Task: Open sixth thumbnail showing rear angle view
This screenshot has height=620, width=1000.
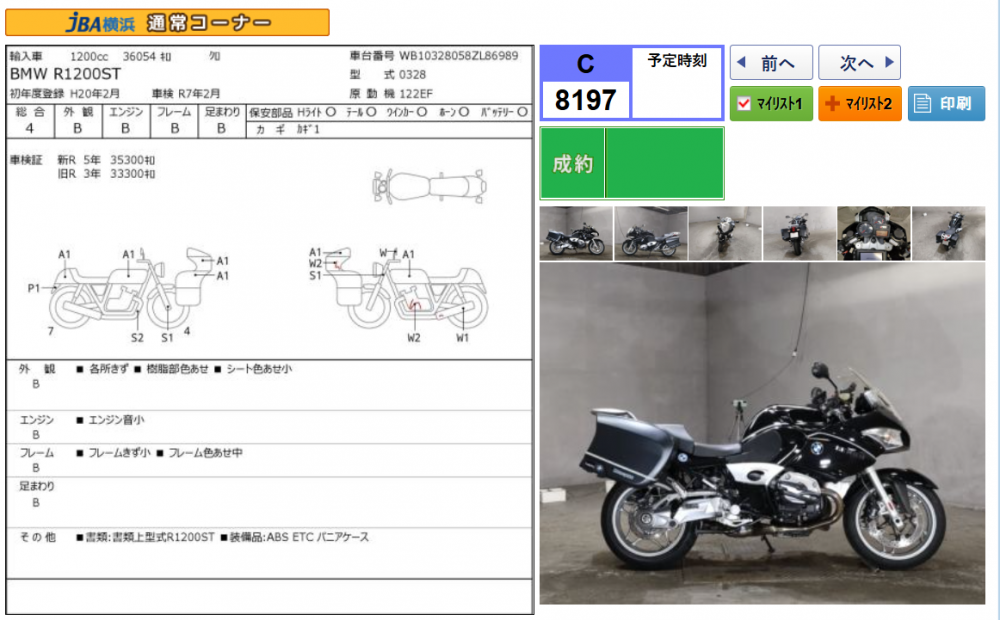Action: [948, 233]
